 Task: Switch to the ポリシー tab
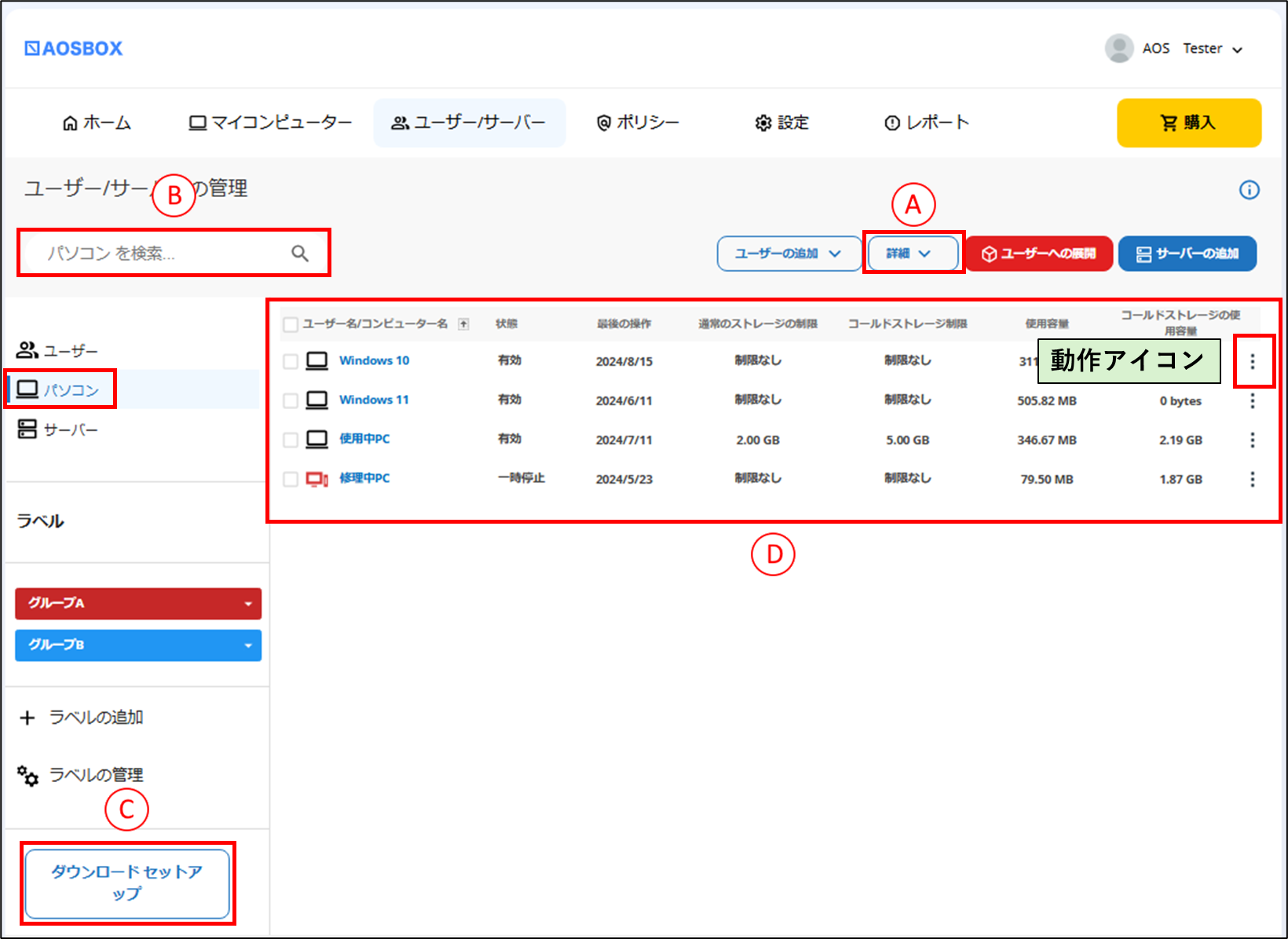(639, 122)
